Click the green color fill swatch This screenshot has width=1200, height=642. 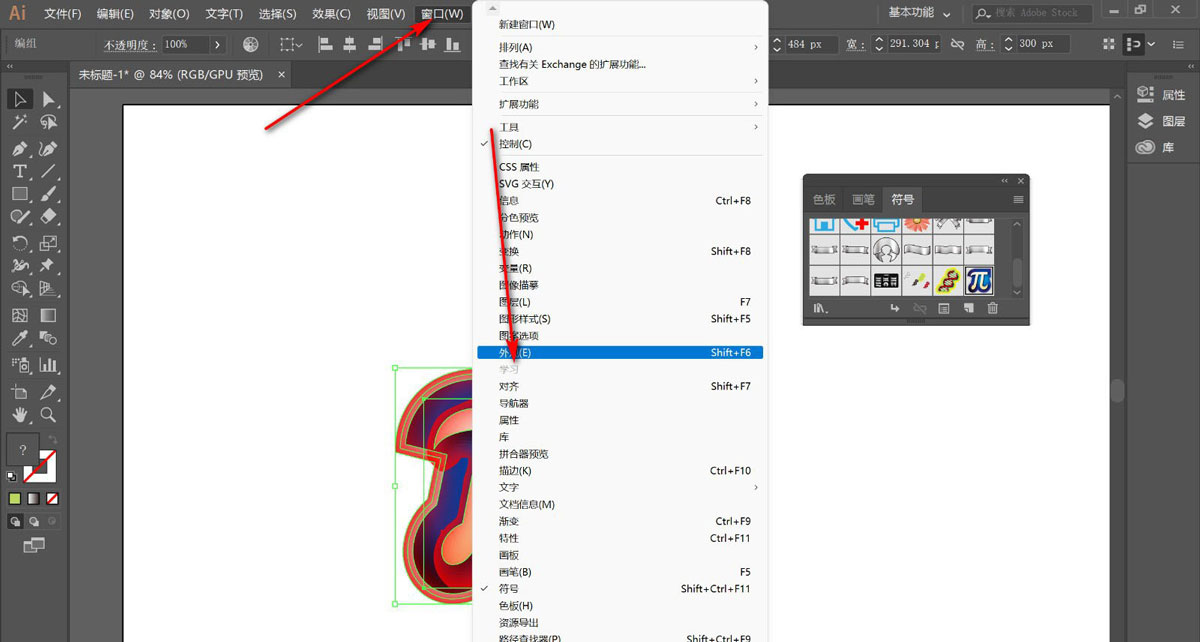click(x=15, y=498)
